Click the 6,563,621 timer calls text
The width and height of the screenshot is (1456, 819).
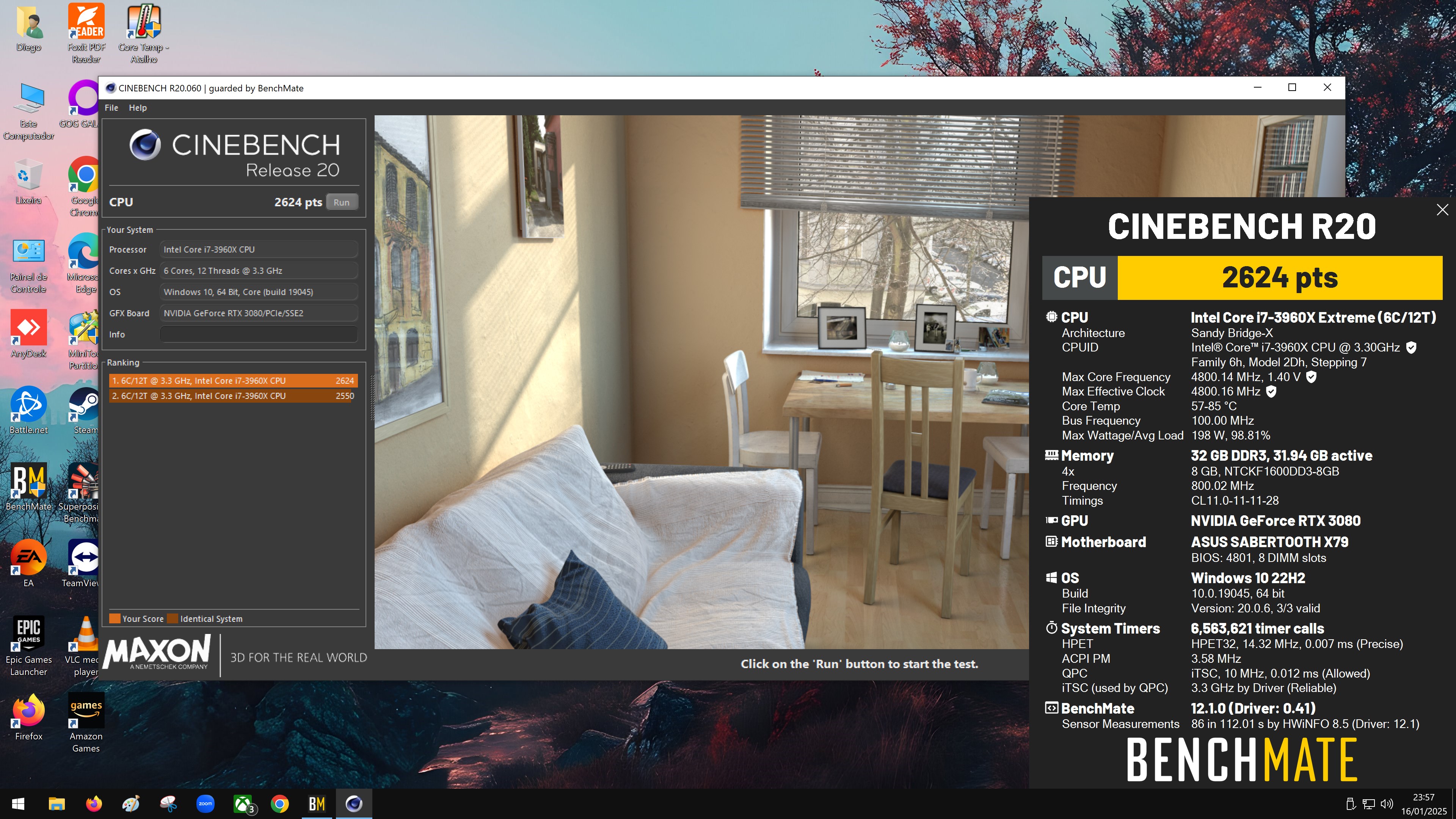(x=1257, y=629)
